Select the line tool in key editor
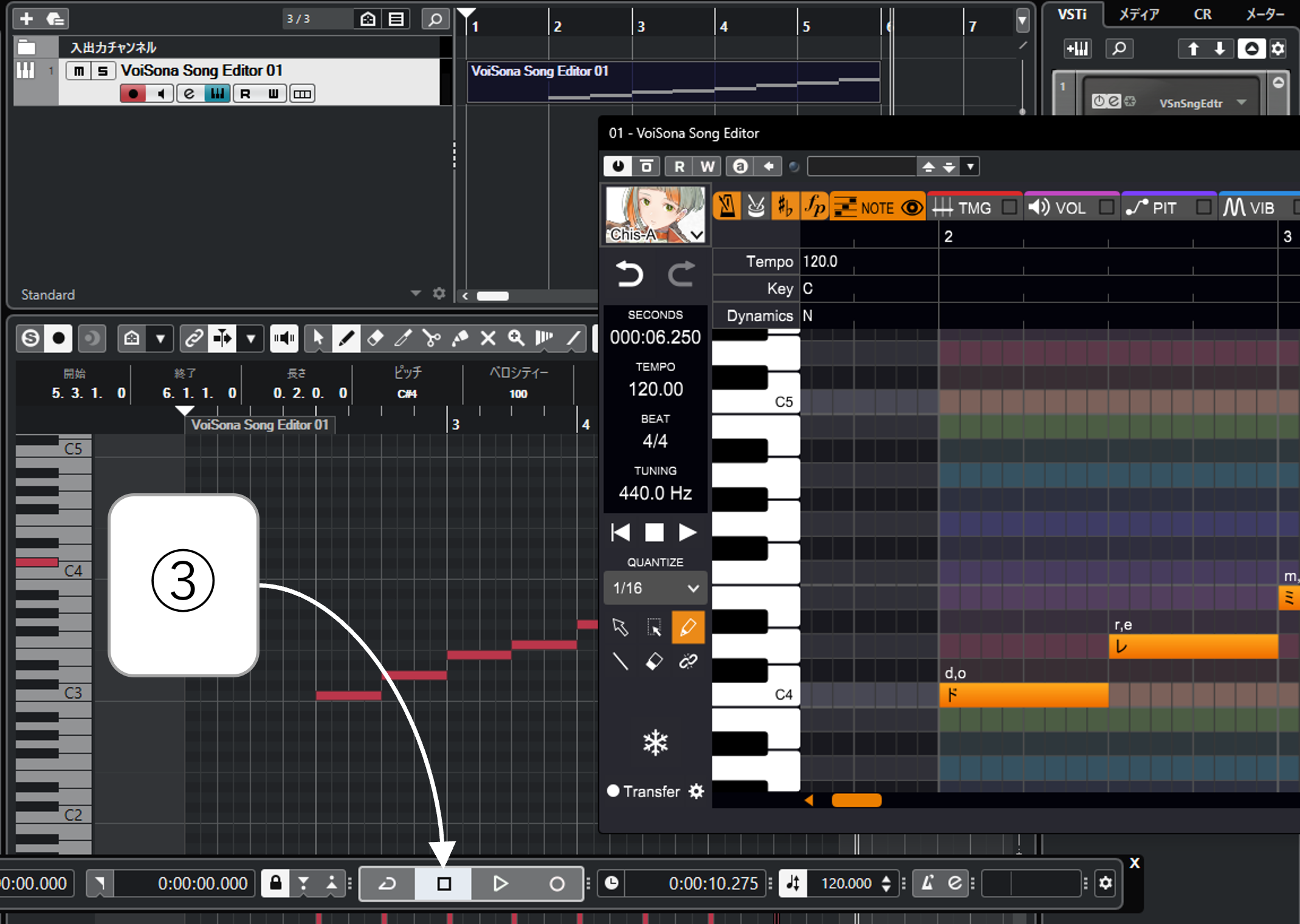 click(573, 338)
